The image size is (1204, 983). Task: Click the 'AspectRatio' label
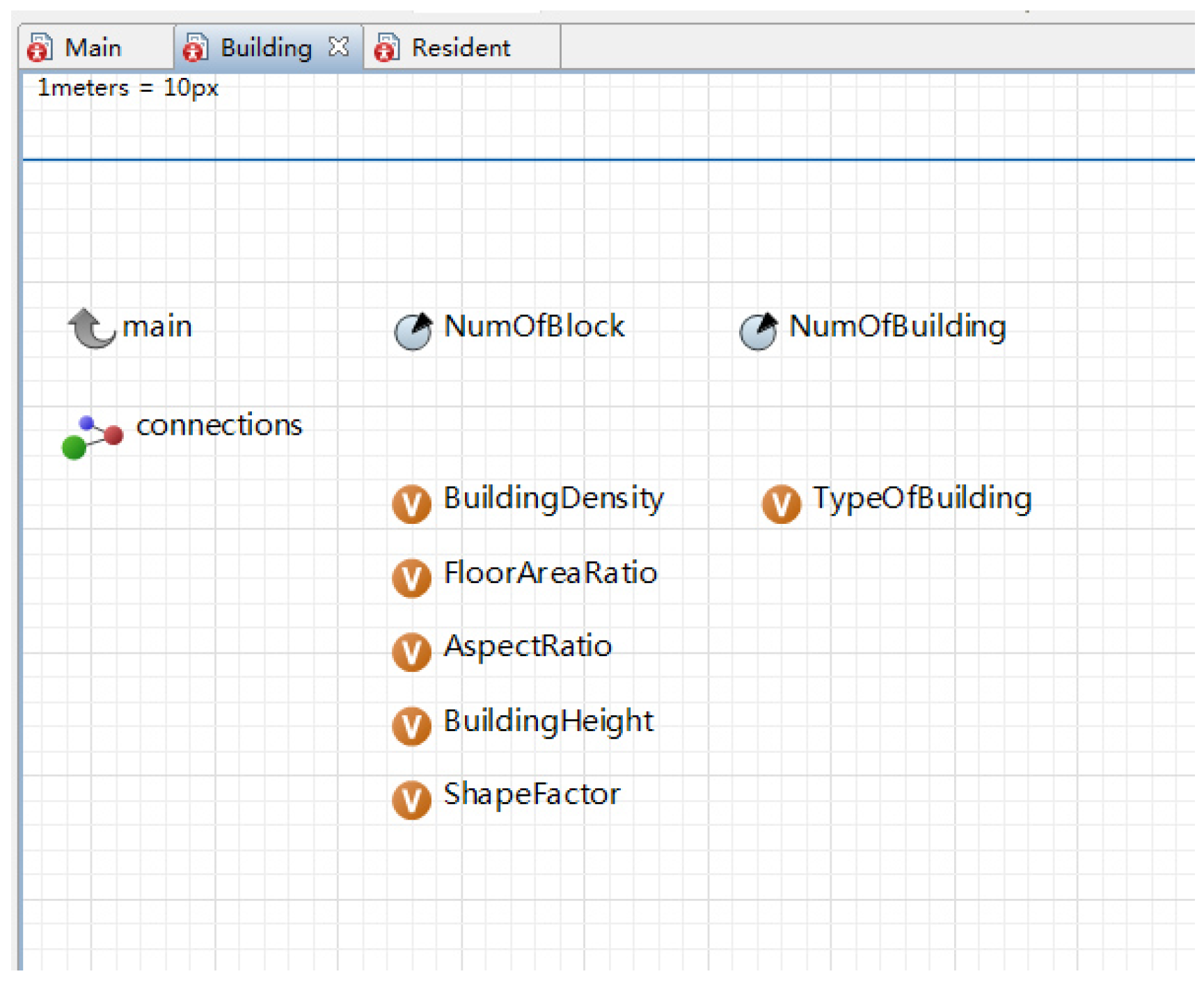point(528,647)
